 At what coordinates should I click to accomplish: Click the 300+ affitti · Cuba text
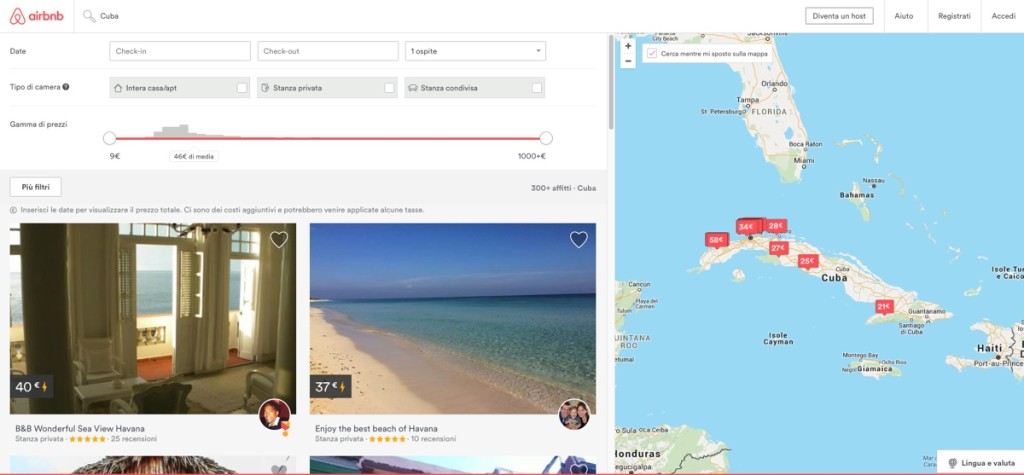(x=563, y=188)
